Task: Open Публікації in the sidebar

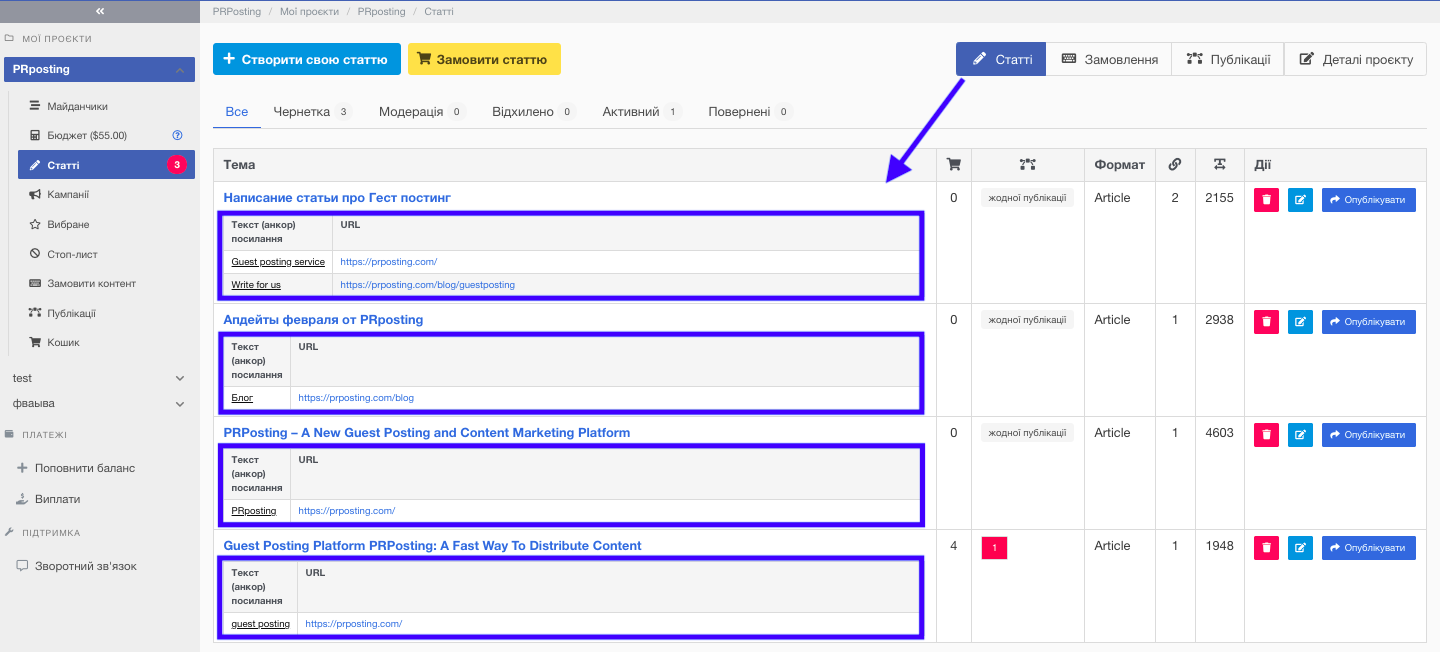Action: click(x=71, y=313)
